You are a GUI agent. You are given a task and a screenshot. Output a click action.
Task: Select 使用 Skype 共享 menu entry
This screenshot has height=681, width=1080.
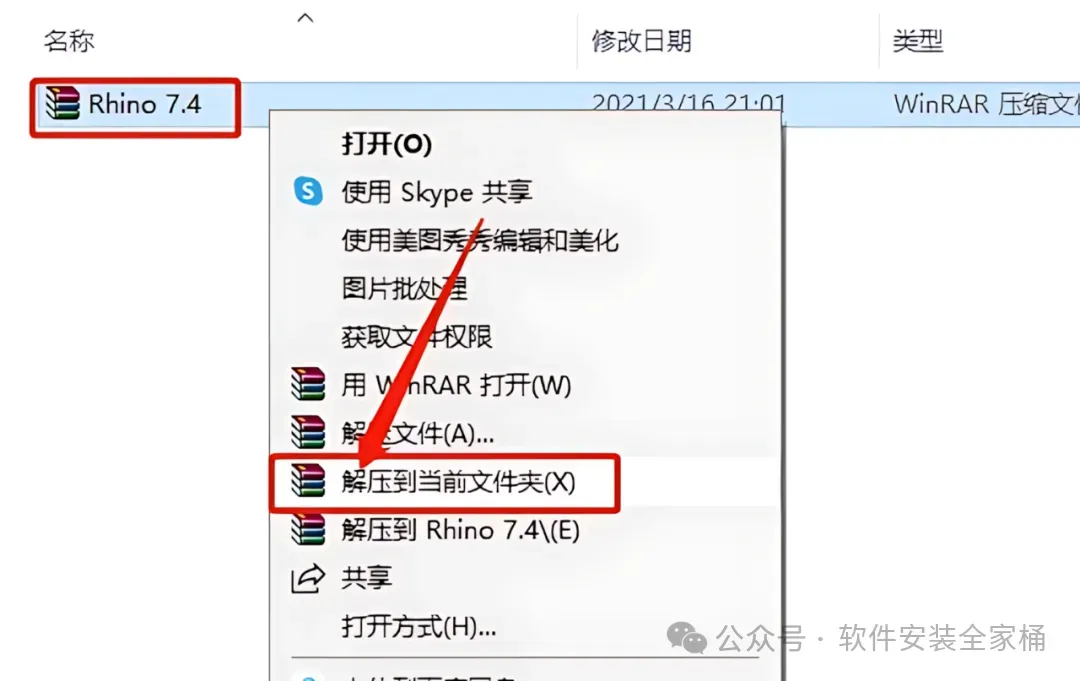(x=437, y=191)
